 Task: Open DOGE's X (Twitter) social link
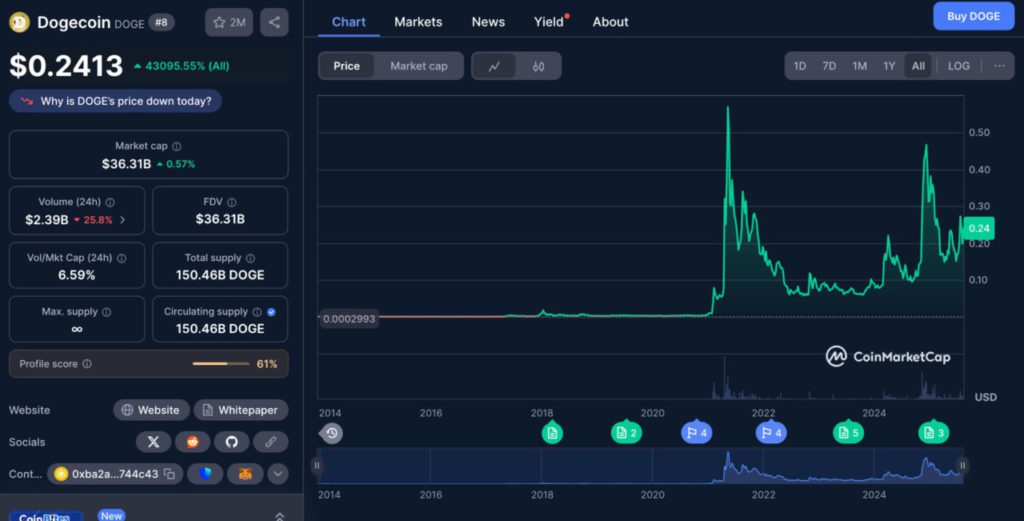tap(153, 441)
